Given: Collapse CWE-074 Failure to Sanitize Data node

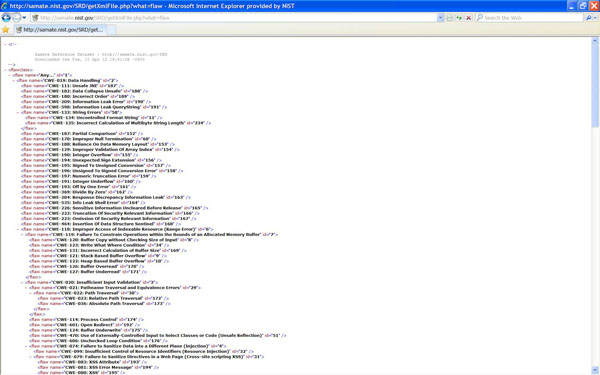Looking at the screenshot, I should click(26, 346).
